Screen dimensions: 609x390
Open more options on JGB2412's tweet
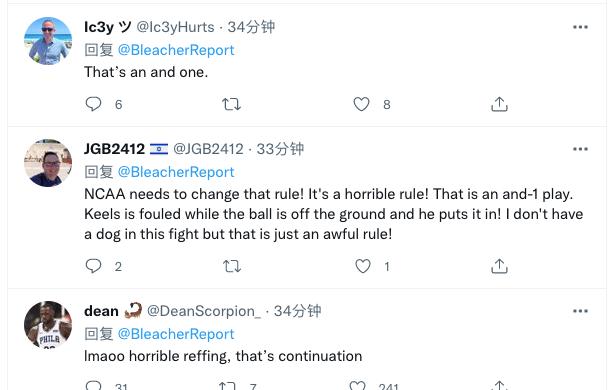pos(580,149)
